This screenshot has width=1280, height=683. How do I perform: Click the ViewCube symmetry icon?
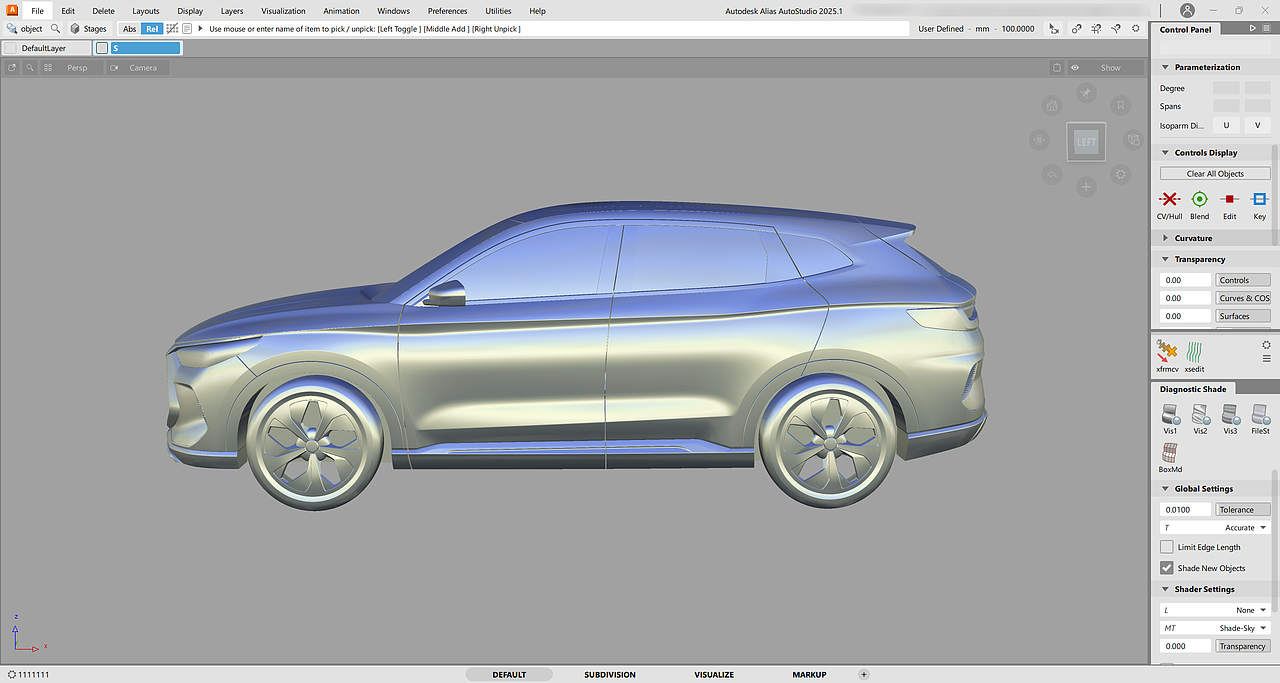point(1040,140)
